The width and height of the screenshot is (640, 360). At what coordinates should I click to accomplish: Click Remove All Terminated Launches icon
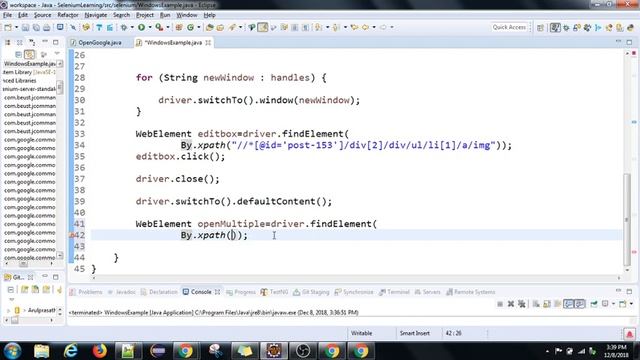(522, 304)
